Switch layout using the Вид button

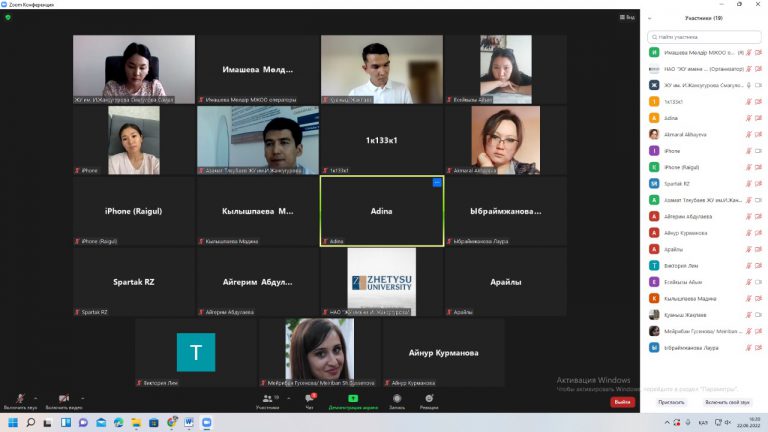(628, 17)
